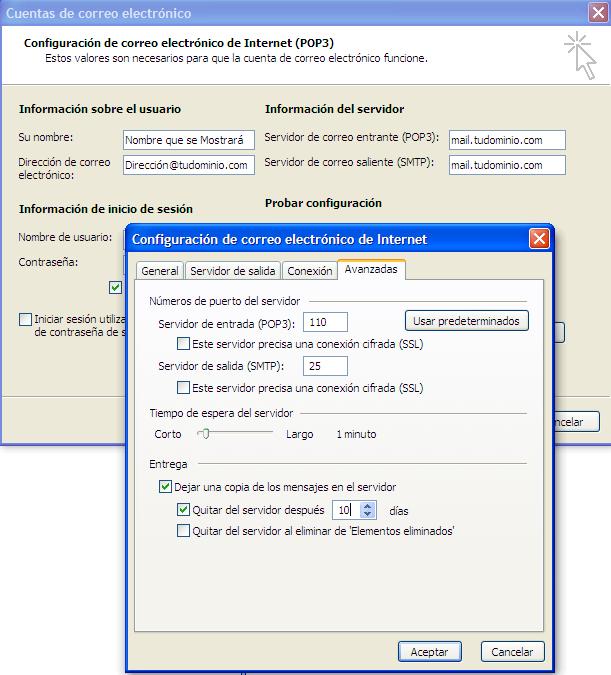The height and width of the screenshot is (675, 611).
Task: Toggle Quitar del servidor después checkbox
Action: click(x=183, y=510)
